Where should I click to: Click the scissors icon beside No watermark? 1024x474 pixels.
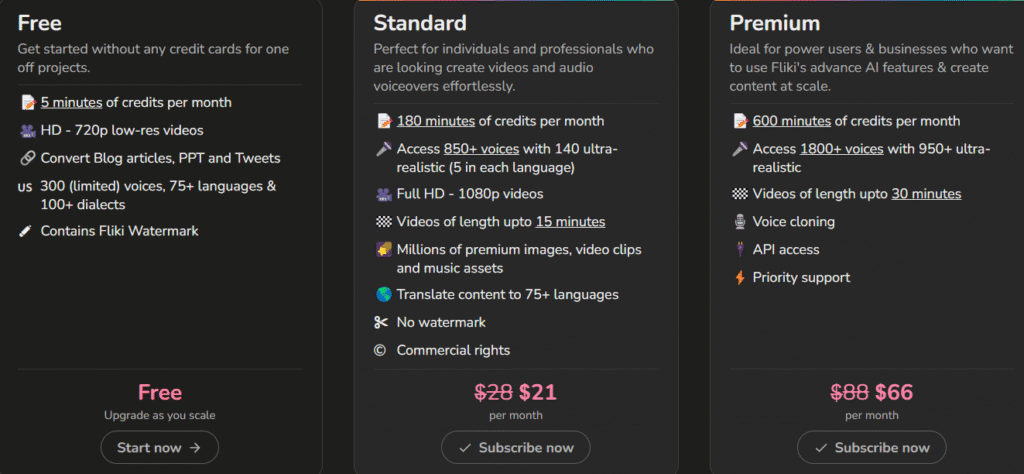coord(381,322)
